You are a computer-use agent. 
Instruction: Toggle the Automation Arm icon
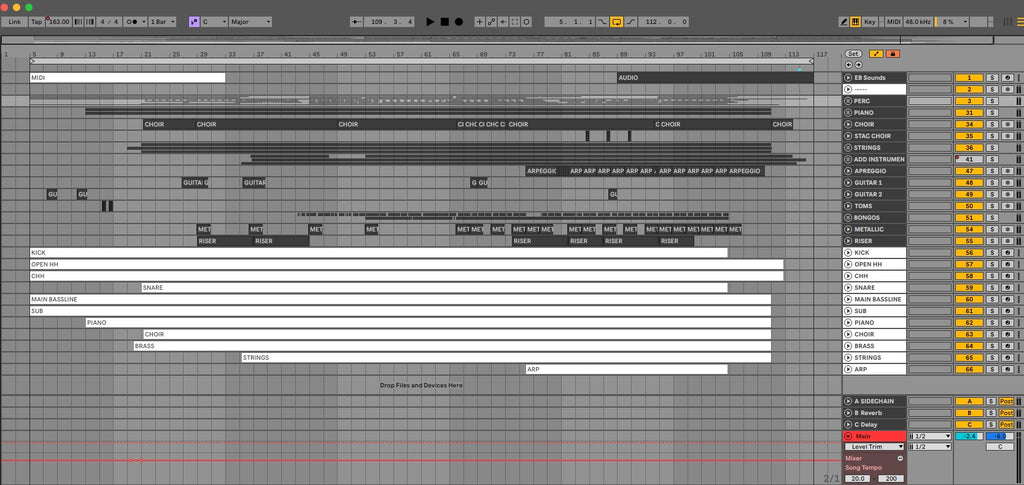(491, 22)
